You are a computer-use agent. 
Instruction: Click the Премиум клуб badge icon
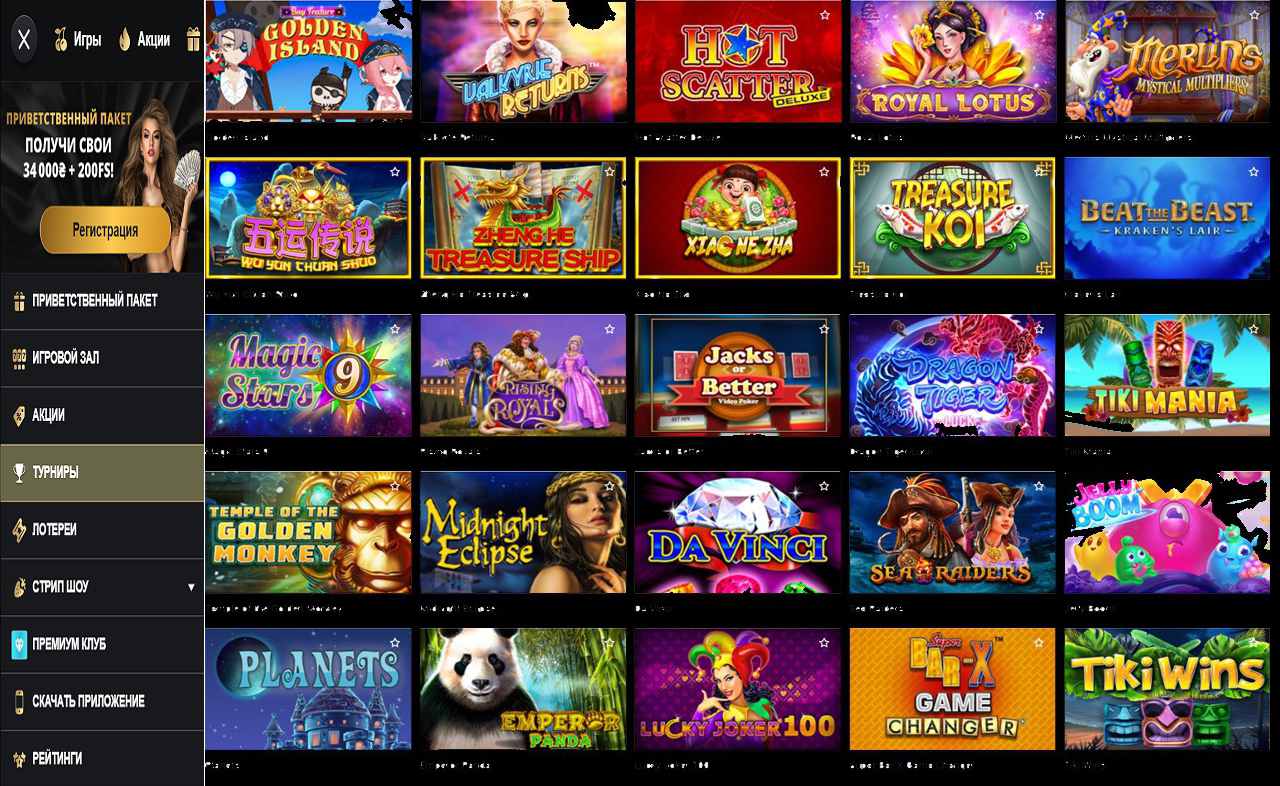19,644
